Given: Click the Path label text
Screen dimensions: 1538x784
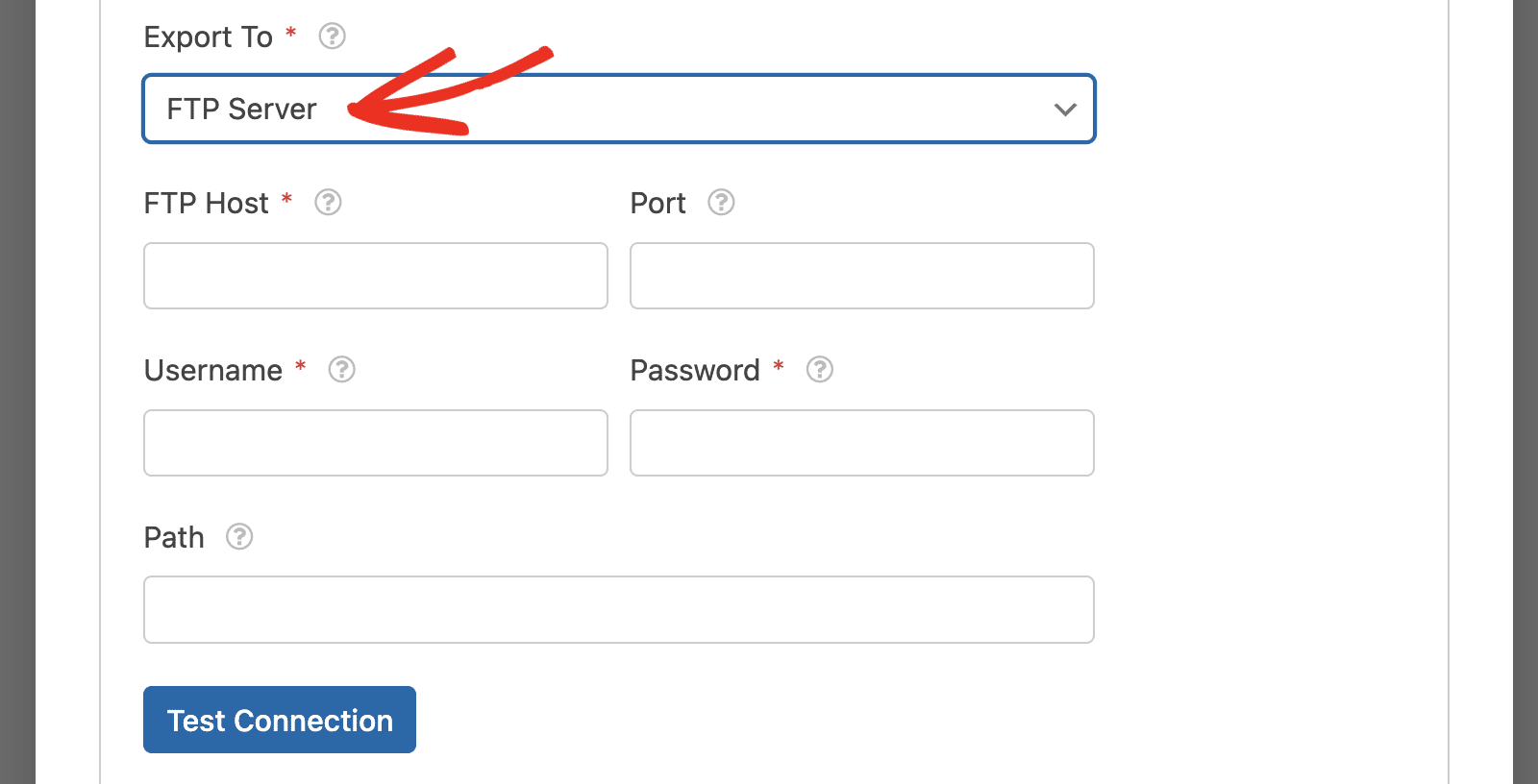Looking at the screenshot, I should pyautogui.click(x=174, y=537).
